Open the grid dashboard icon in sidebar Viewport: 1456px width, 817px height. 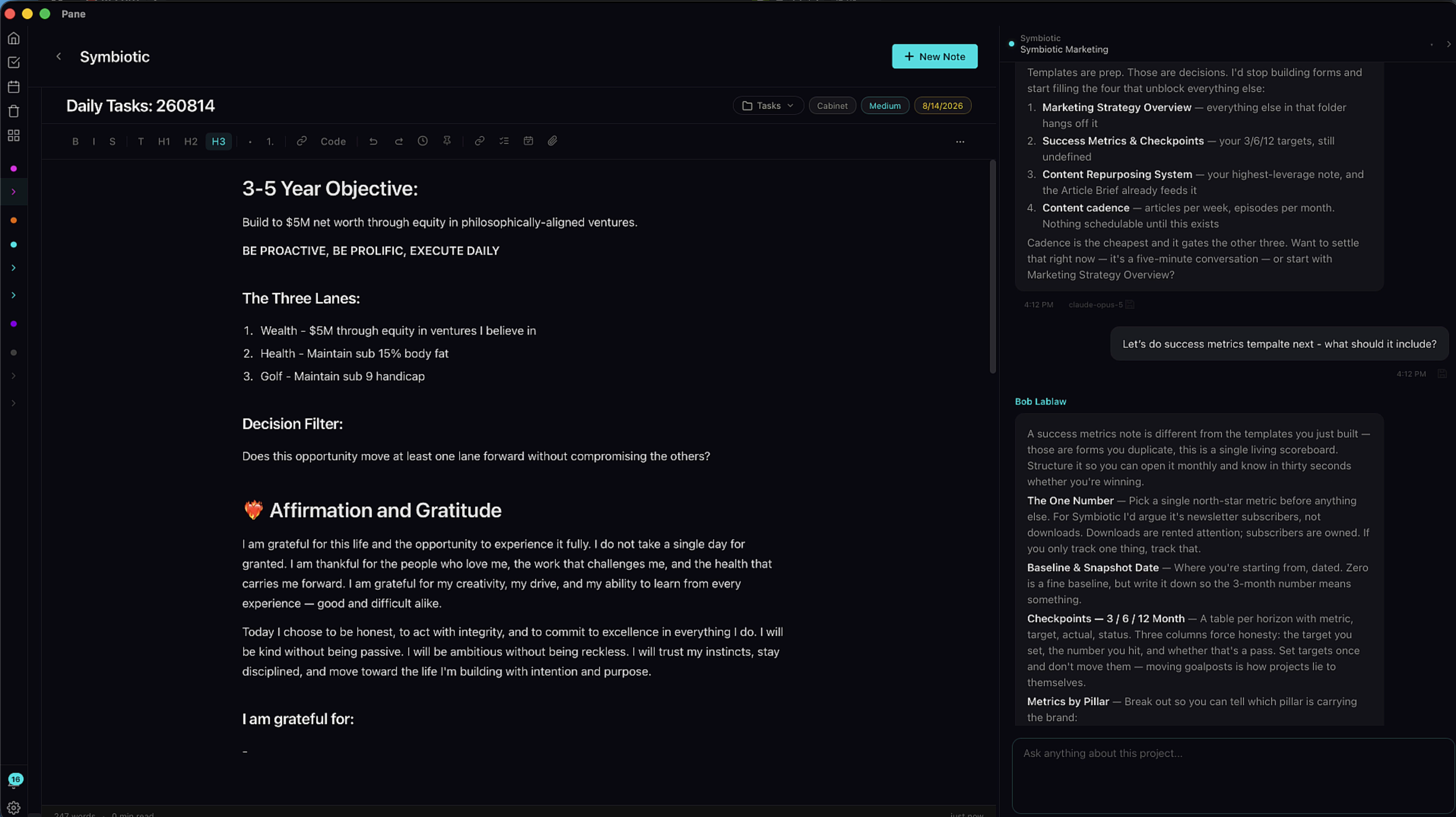[x=14, y=136]
